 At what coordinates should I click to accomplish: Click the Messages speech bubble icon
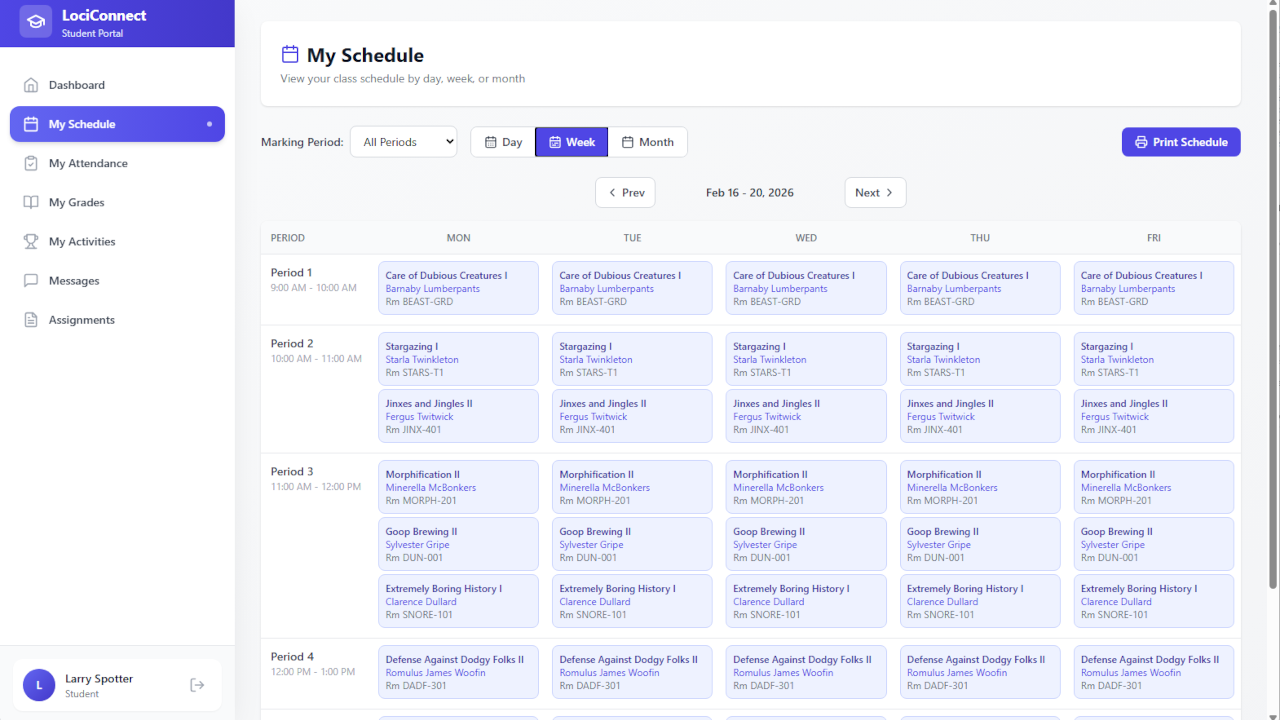tap(31, 281)
